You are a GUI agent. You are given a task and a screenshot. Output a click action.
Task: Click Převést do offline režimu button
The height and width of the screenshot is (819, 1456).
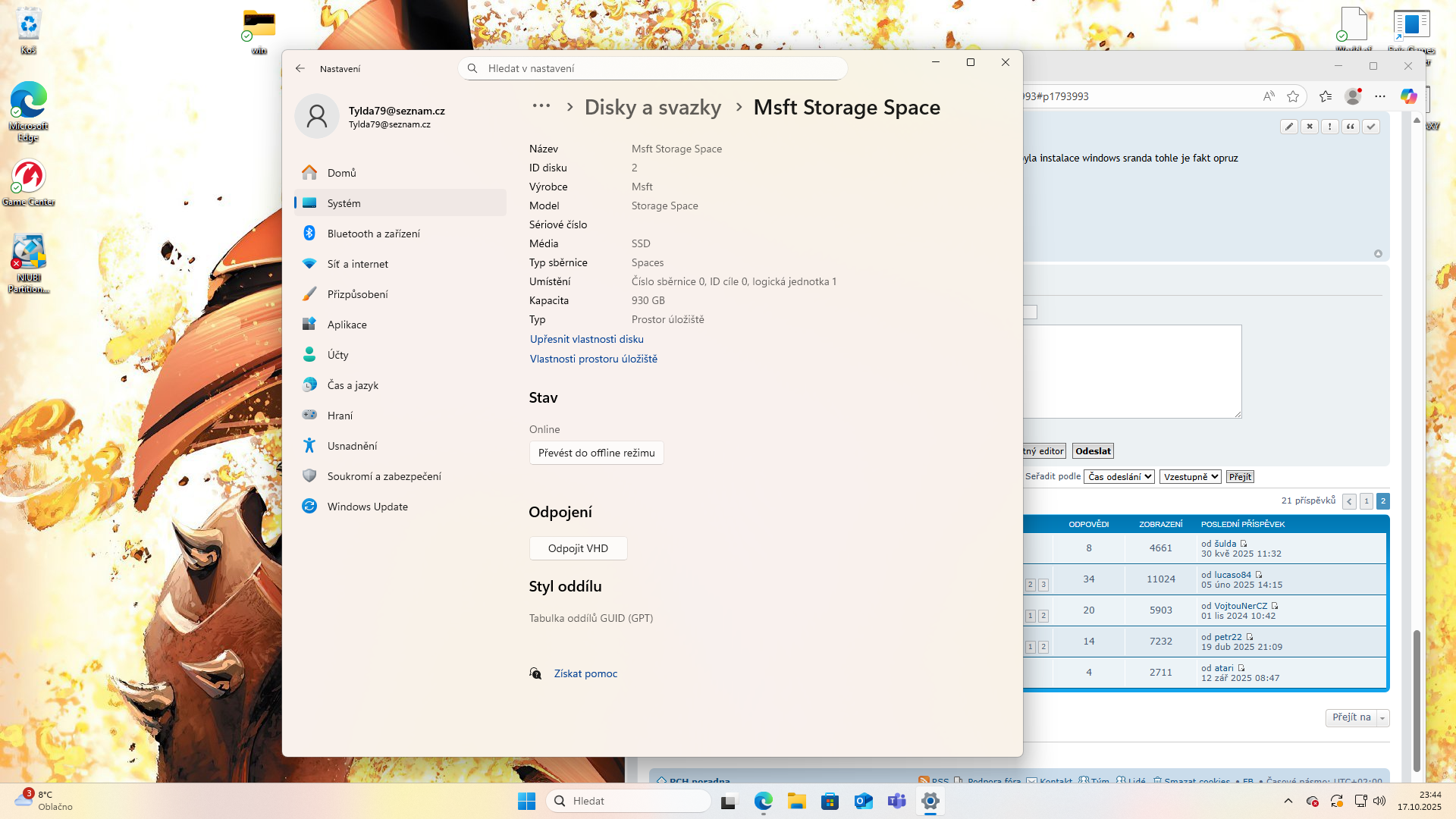tap(596, 453)
